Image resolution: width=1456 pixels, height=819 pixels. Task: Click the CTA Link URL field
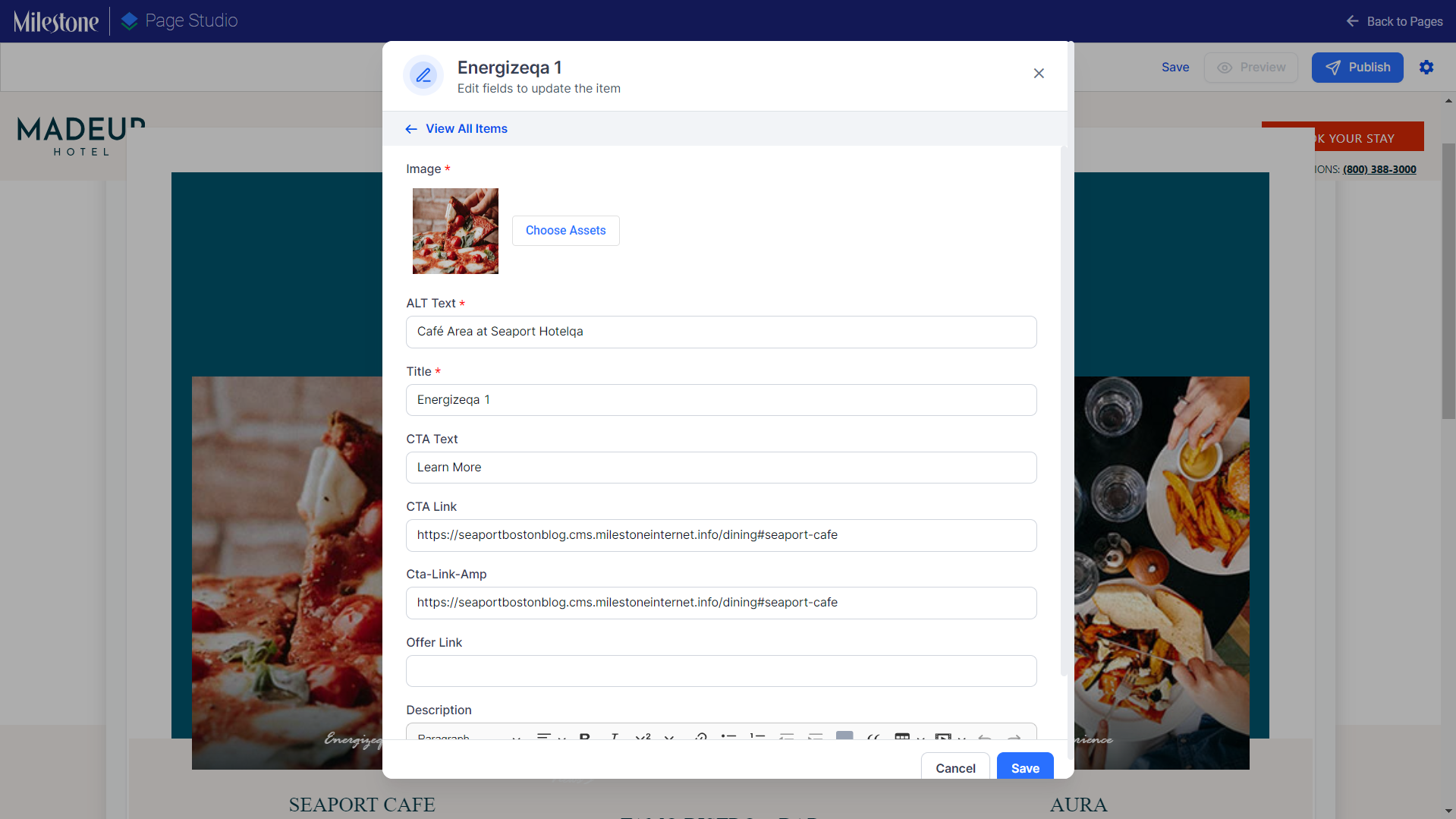(722, 535)
